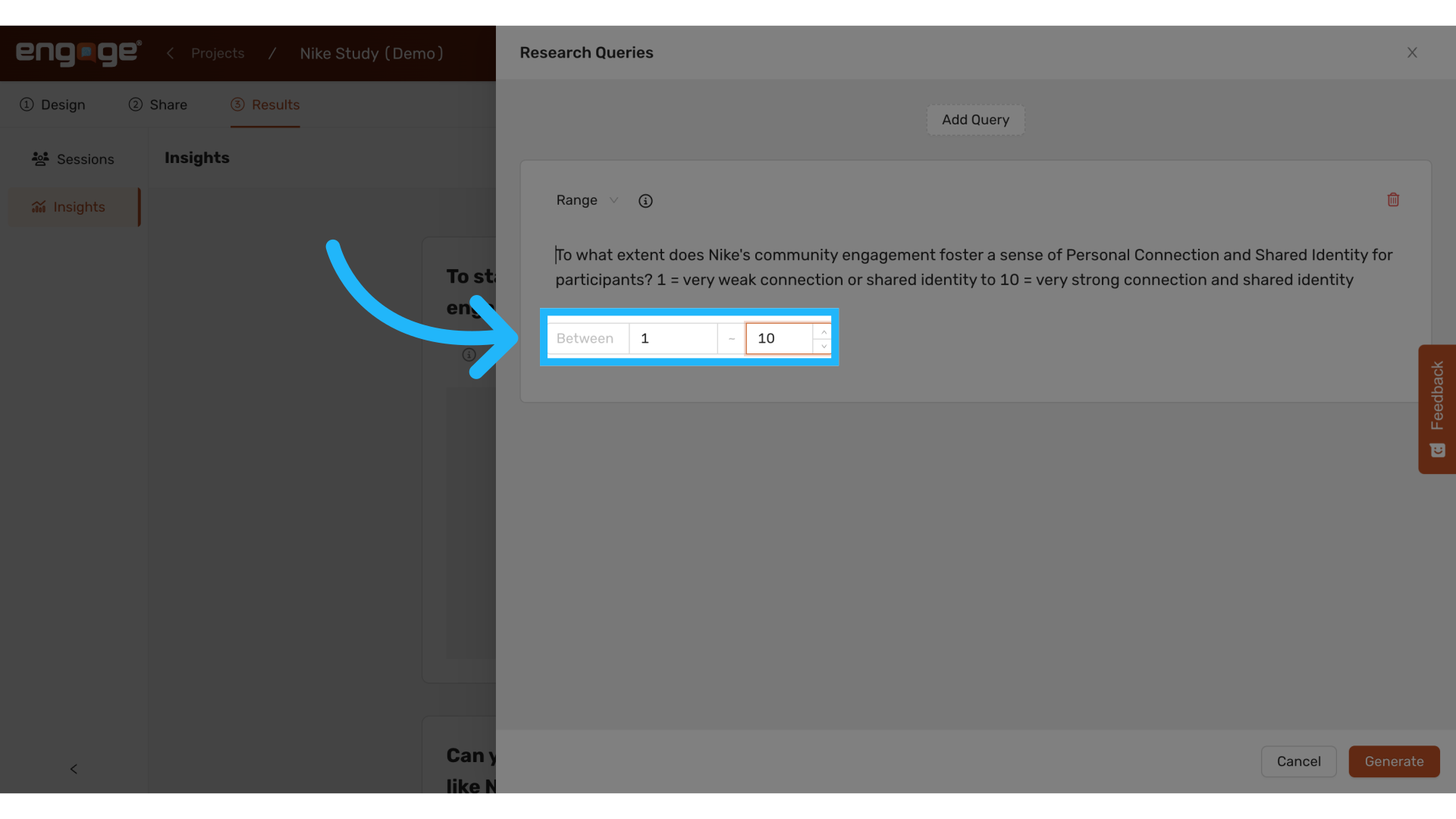The height and width of the screenshot is (819, 1456).
Task: Switch to the Share tab
Action: pyautogui.click(x=158, y=105)
